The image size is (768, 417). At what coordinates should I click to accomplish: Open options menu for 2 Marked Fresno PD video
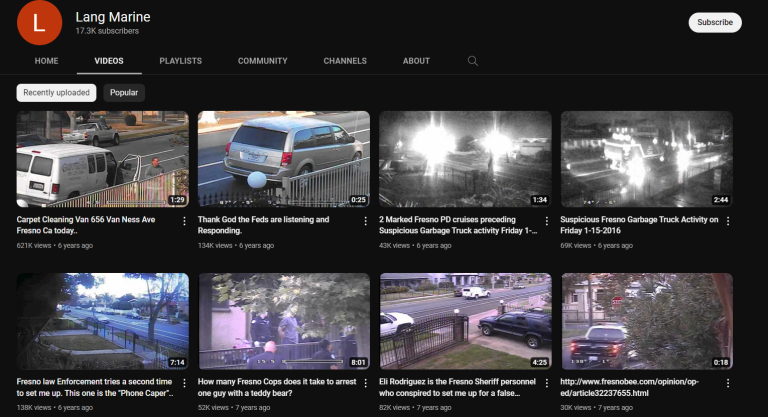click(547, 221)
